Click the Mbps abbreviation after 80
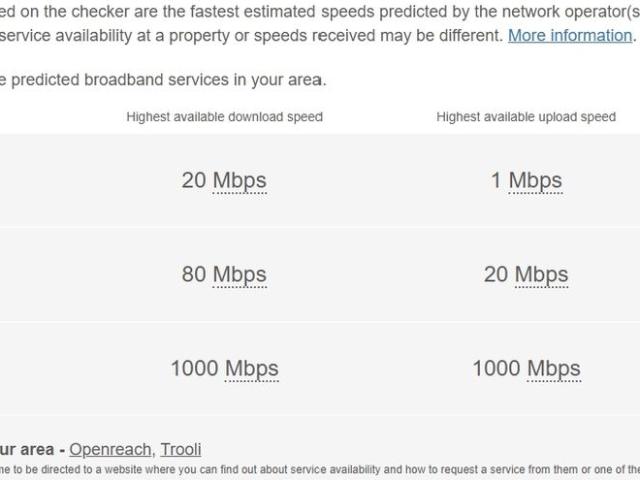Image resolution: width=640 pixels, height=480 pixels. [239, 274]
